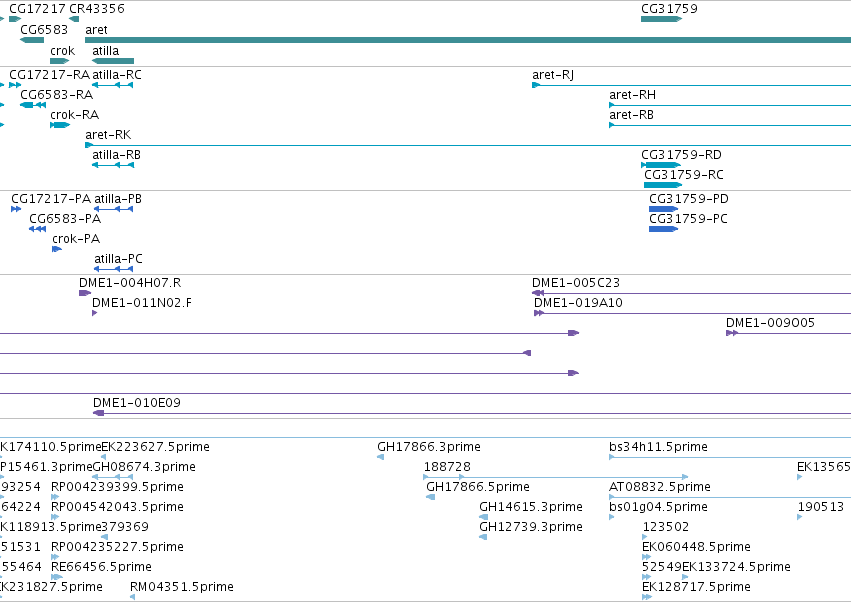Click the EK223627.5prime EST label
This screenshot has width=851, height=602.
click(x=155, y=447)
